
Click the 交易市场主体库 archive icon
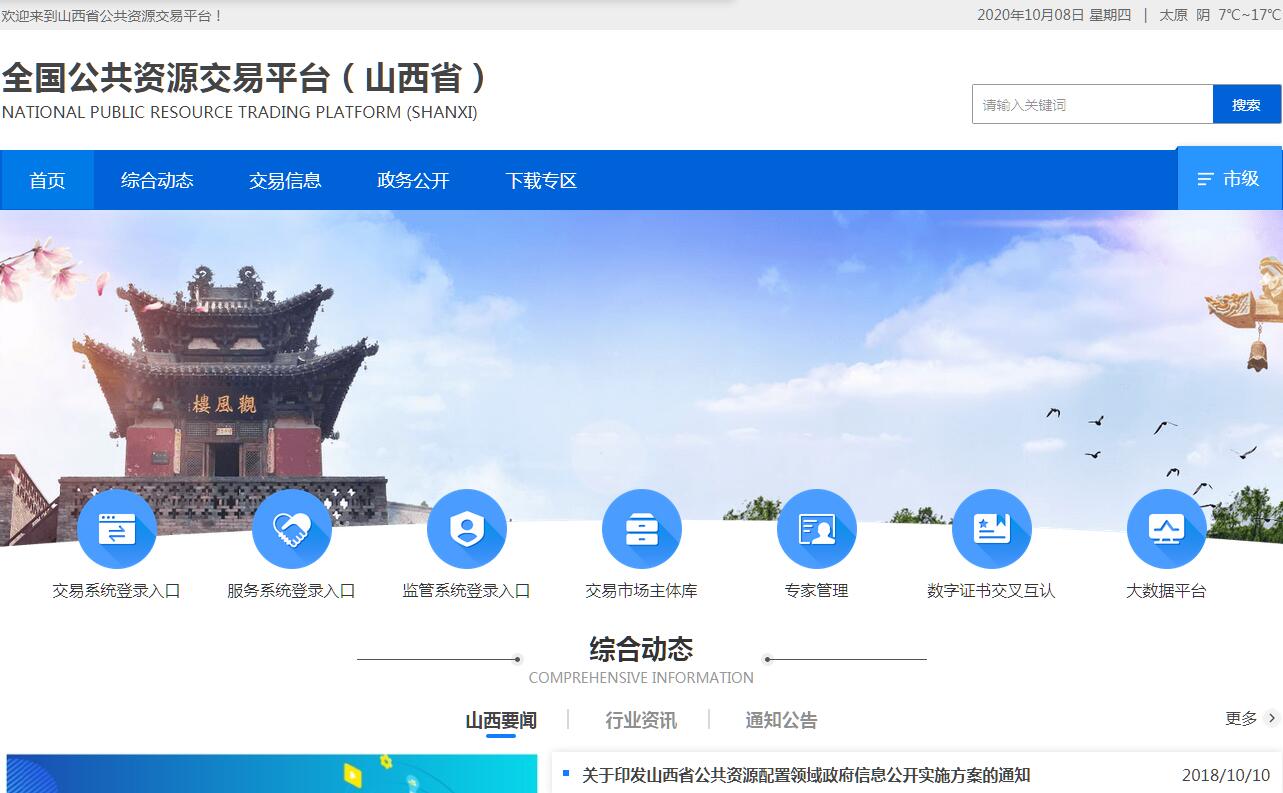(641, 529)
